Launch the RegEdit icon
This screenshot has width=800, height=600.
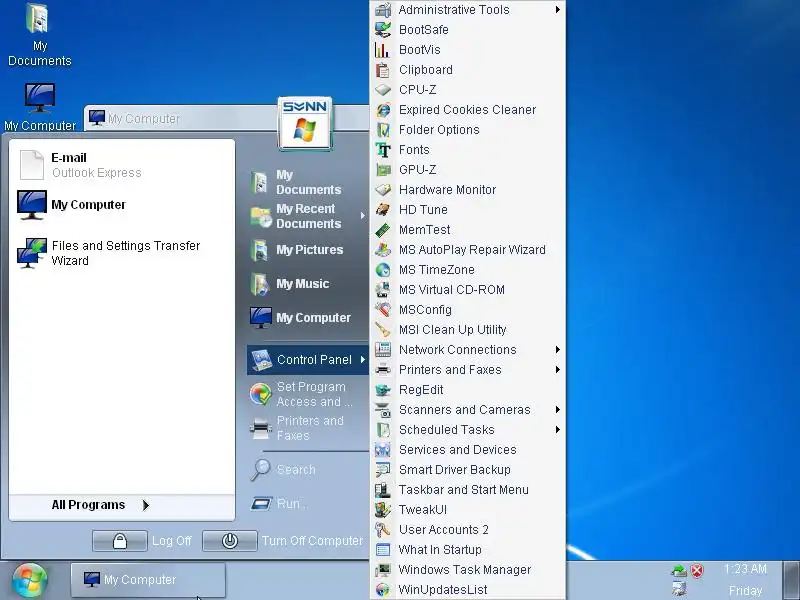pyautogui.click(x=383, y=390)
